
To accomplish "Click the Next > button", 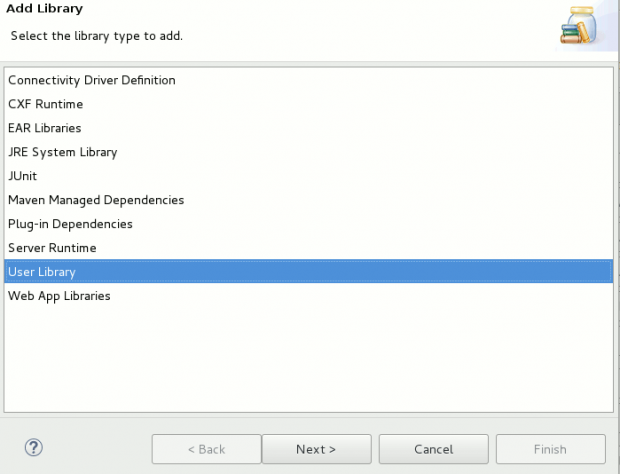I will [x=316, y=449].
